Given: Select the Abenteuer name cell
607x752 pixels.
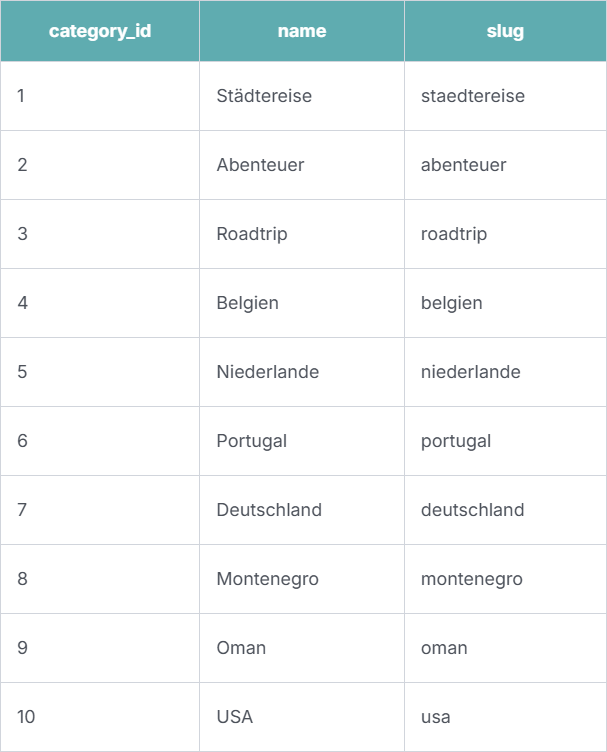Looking at the screenshot, I should click(x=260, y=165).
